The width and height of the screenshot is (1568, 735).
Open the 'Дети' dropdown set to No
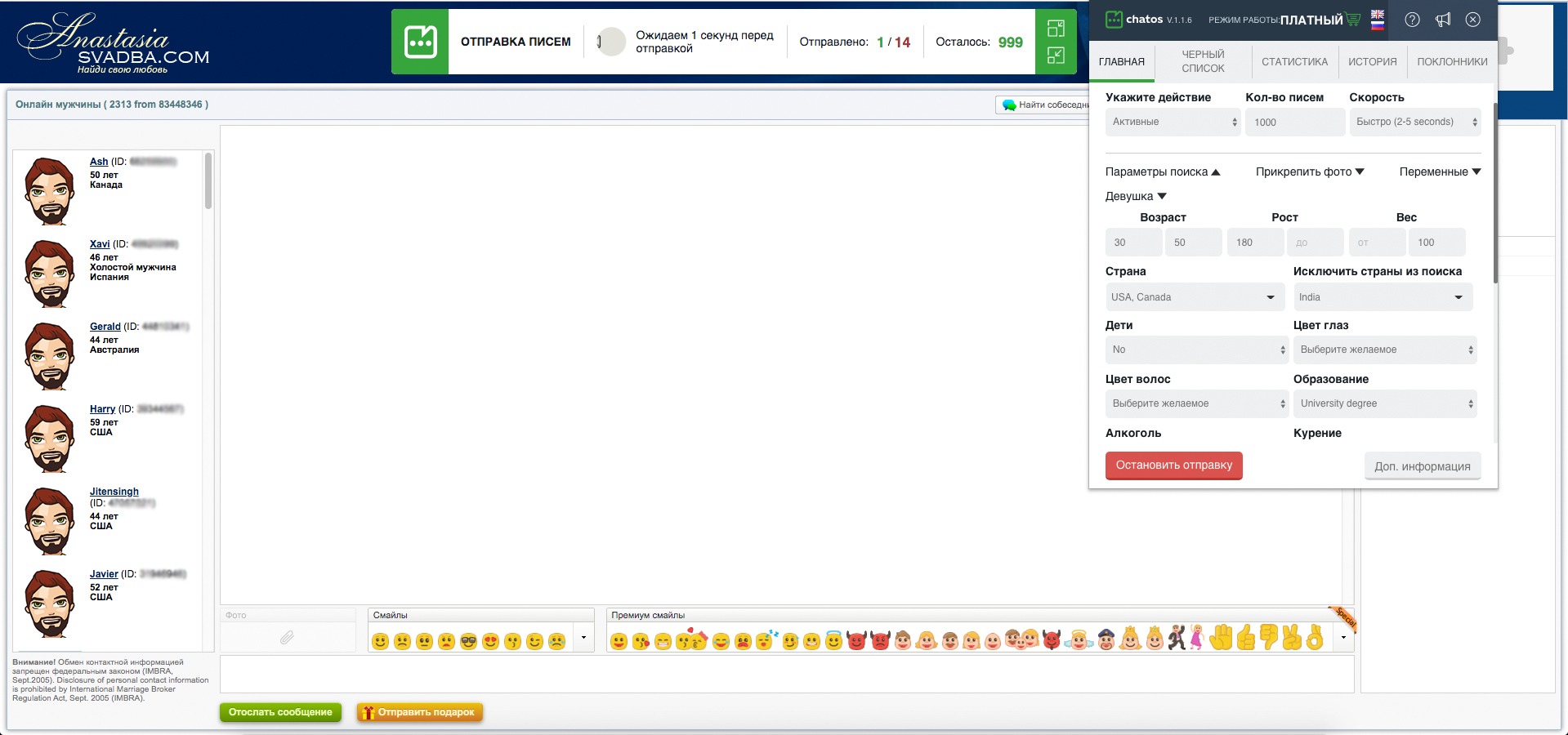tap(1197, 350)
